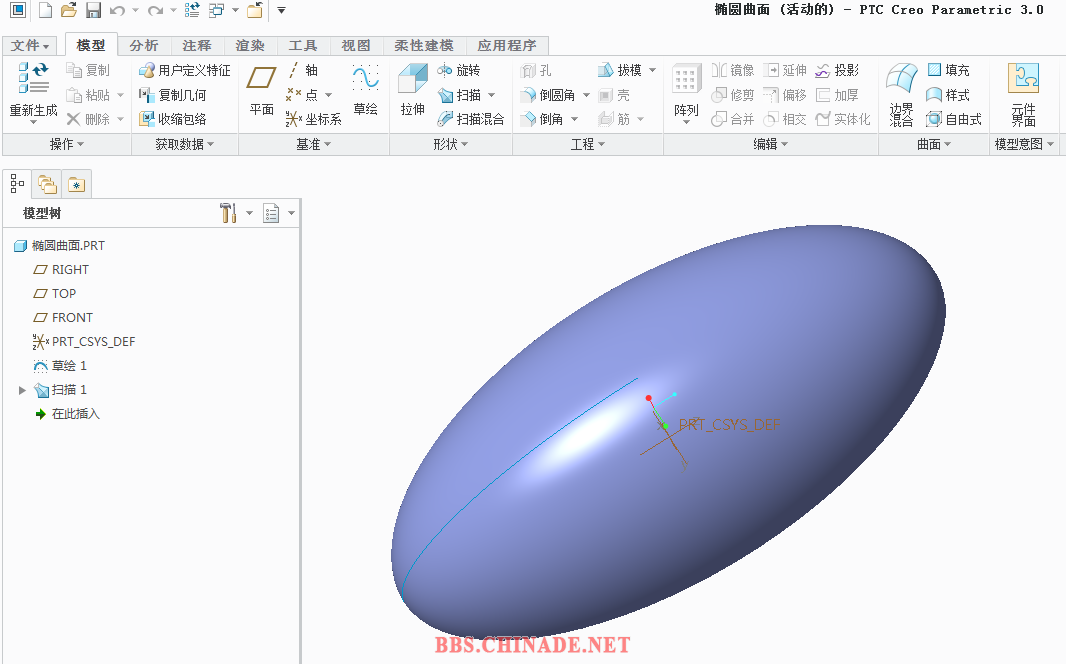Image resolution: width=1066 pixels, height=664 pixels.
Task: Expand the Shapes (形状) group dropdown
Action: pyautogui.click(x=451, y=144)
